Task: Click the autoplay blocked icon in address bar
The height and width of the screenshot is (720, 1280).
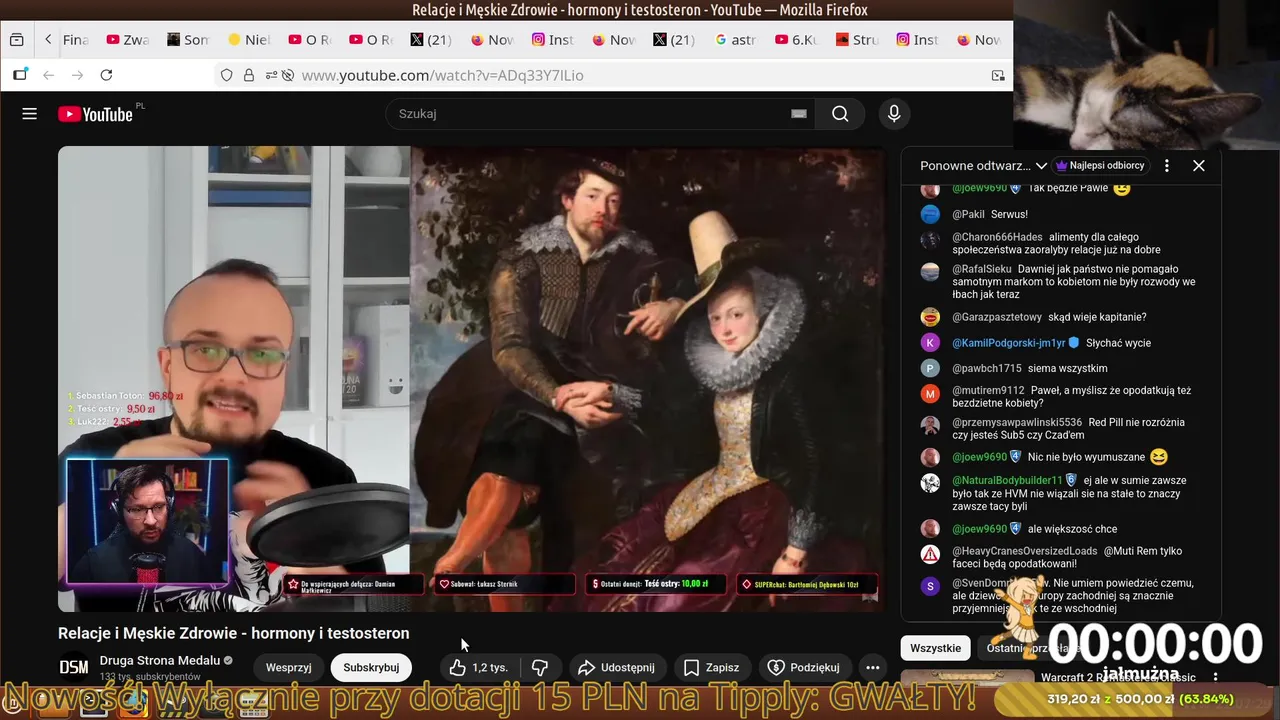Action: [288, 75]
